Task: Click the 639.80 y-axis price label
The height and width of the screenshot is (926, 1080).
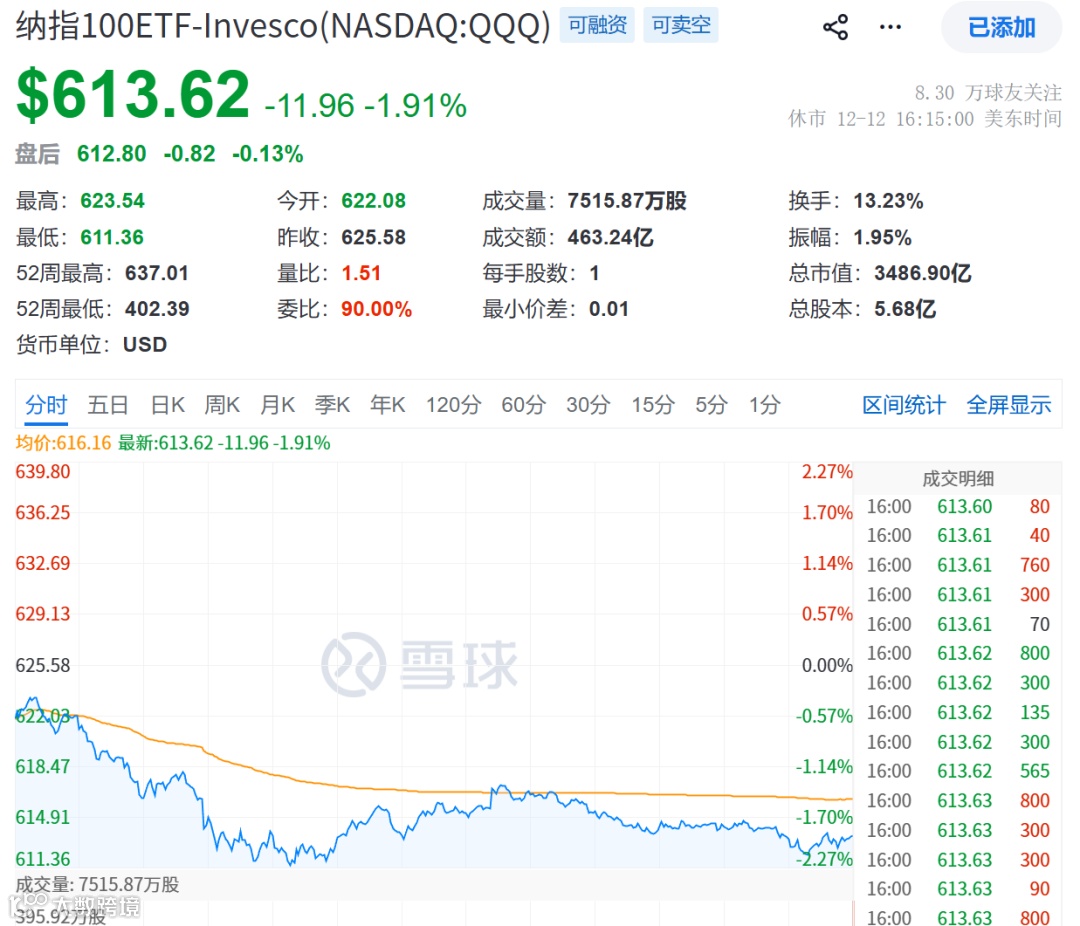Action: point(43,472)
